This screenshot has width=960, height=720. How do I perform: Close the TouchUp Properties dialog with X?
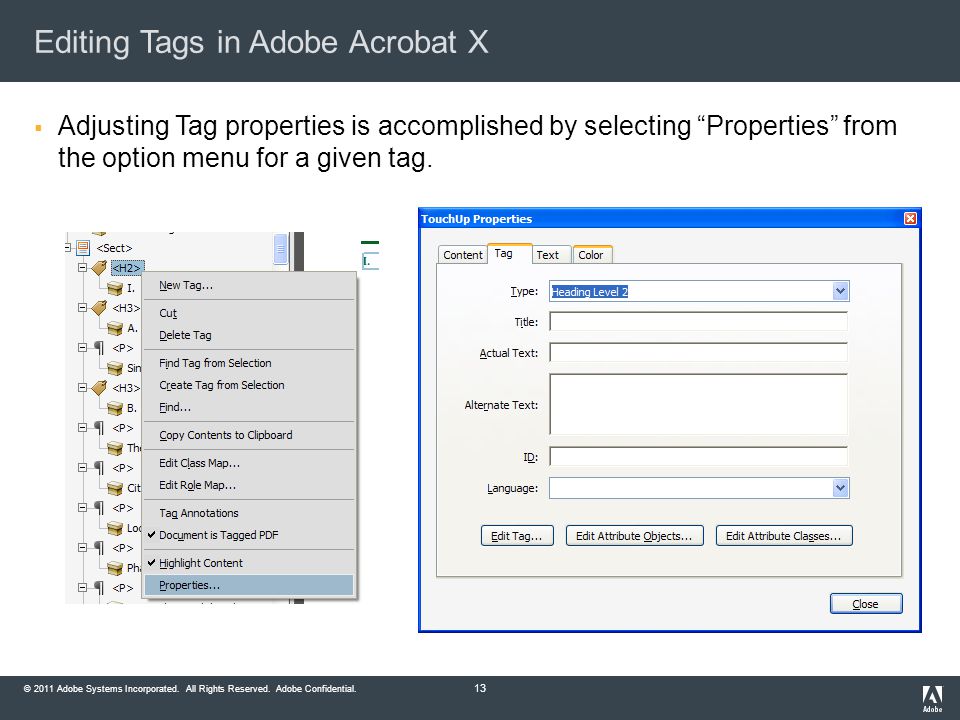(910, 219)
